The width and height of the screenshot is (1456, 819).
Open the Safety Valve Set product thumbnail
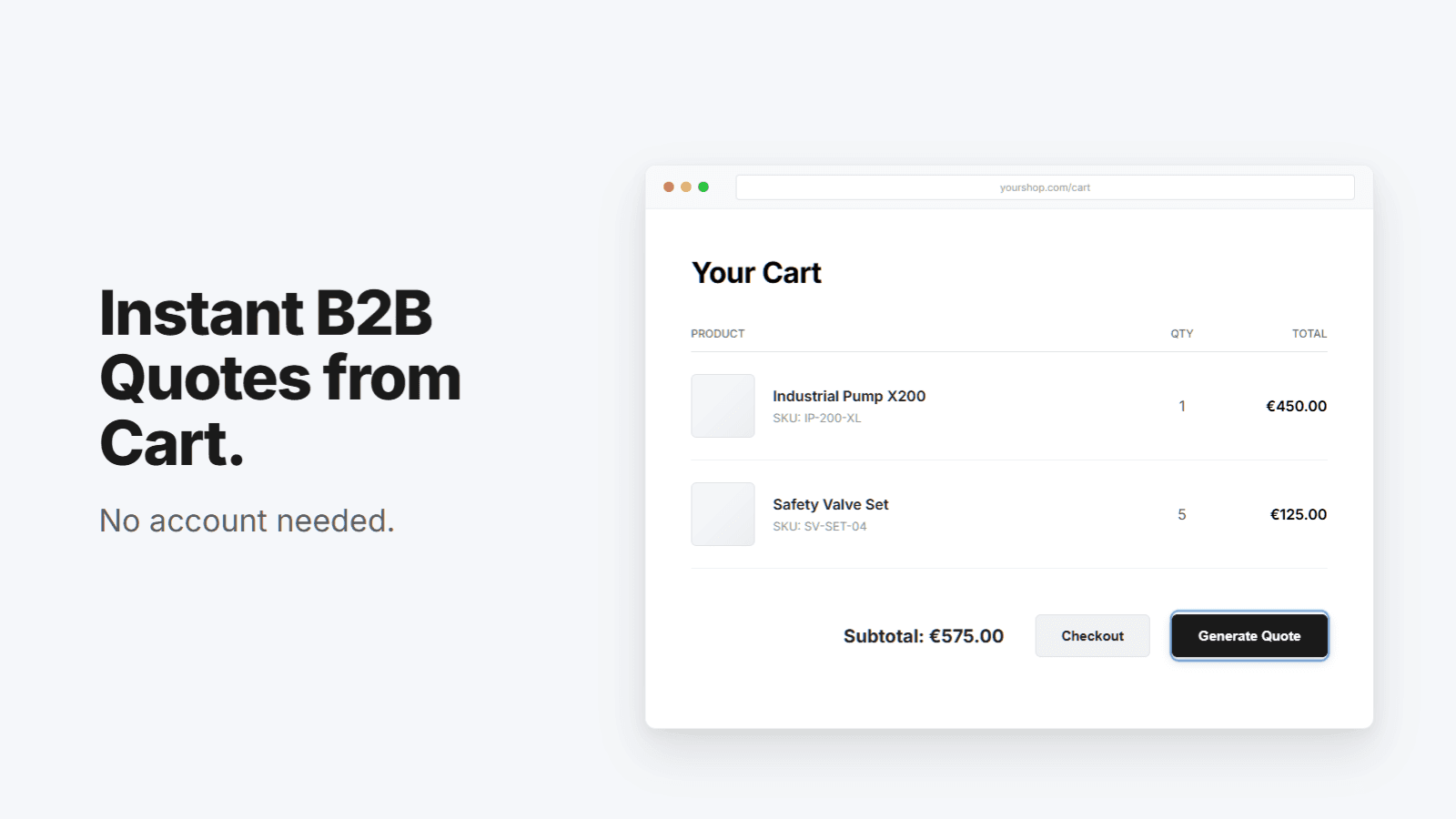point(723,513)
